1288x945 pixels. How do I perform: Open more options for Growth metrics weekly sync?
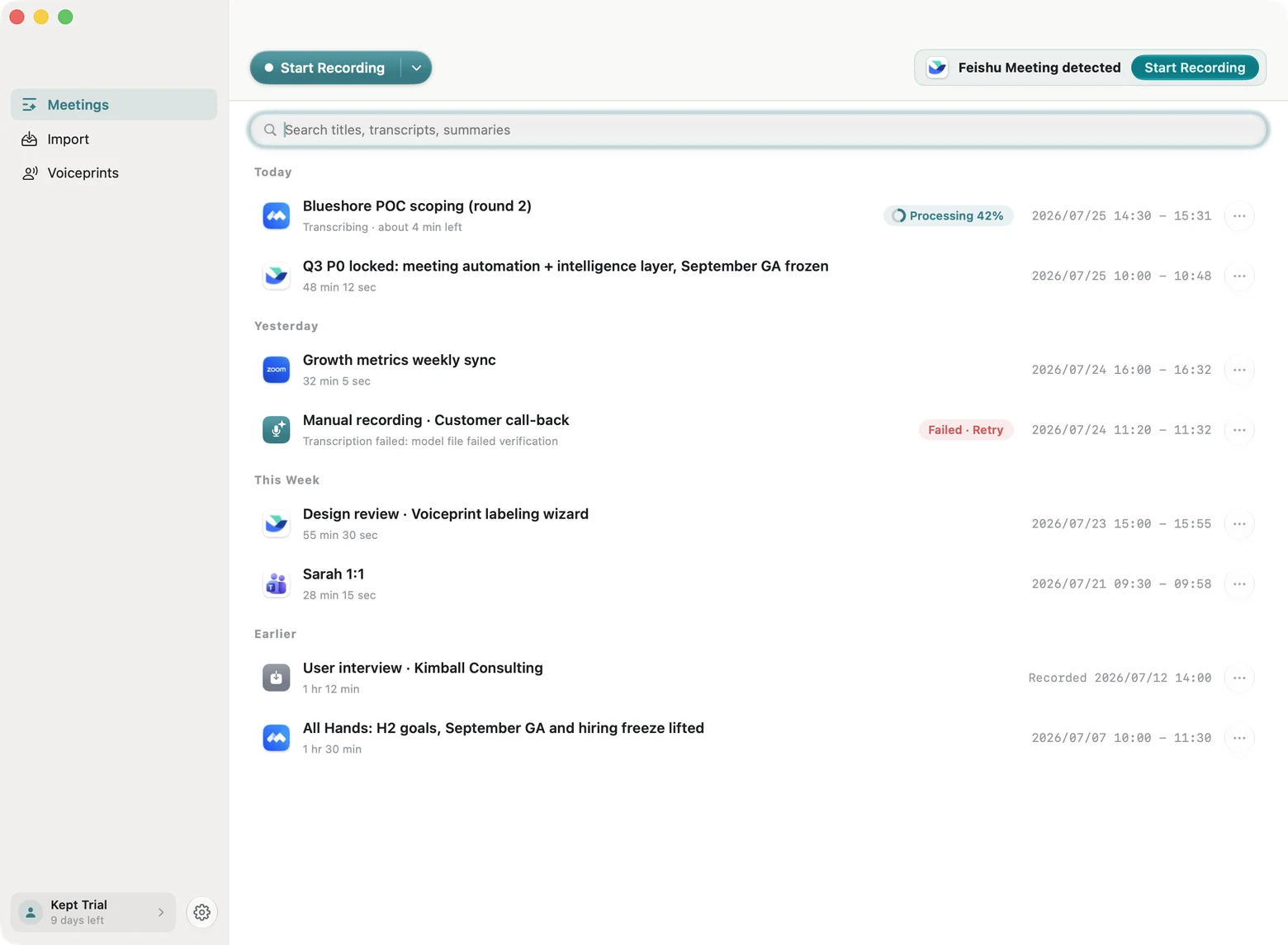point(1239,370)
